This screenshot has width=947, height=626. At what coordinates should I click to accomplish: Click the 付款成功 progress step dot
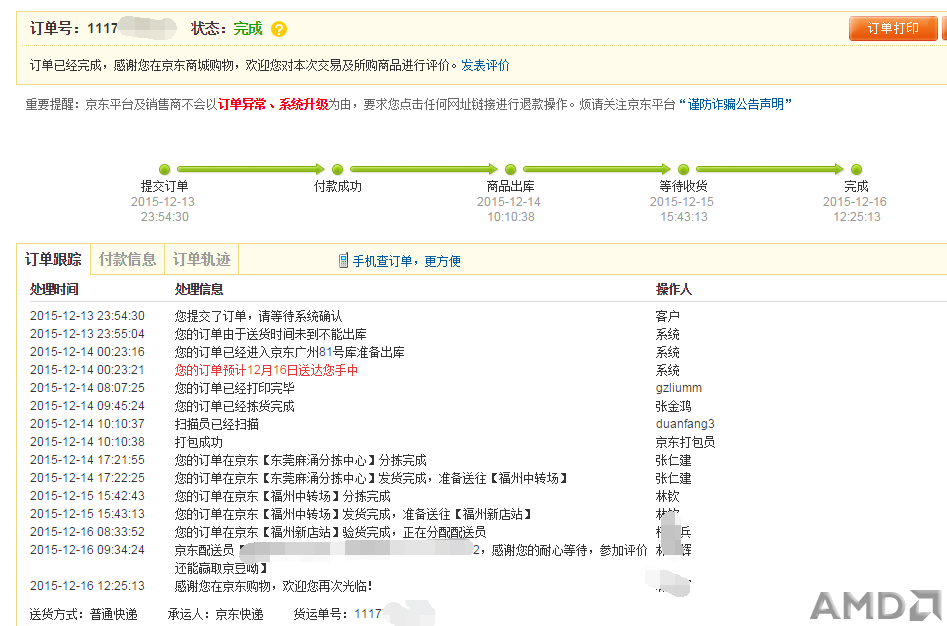tap(338, 170)
